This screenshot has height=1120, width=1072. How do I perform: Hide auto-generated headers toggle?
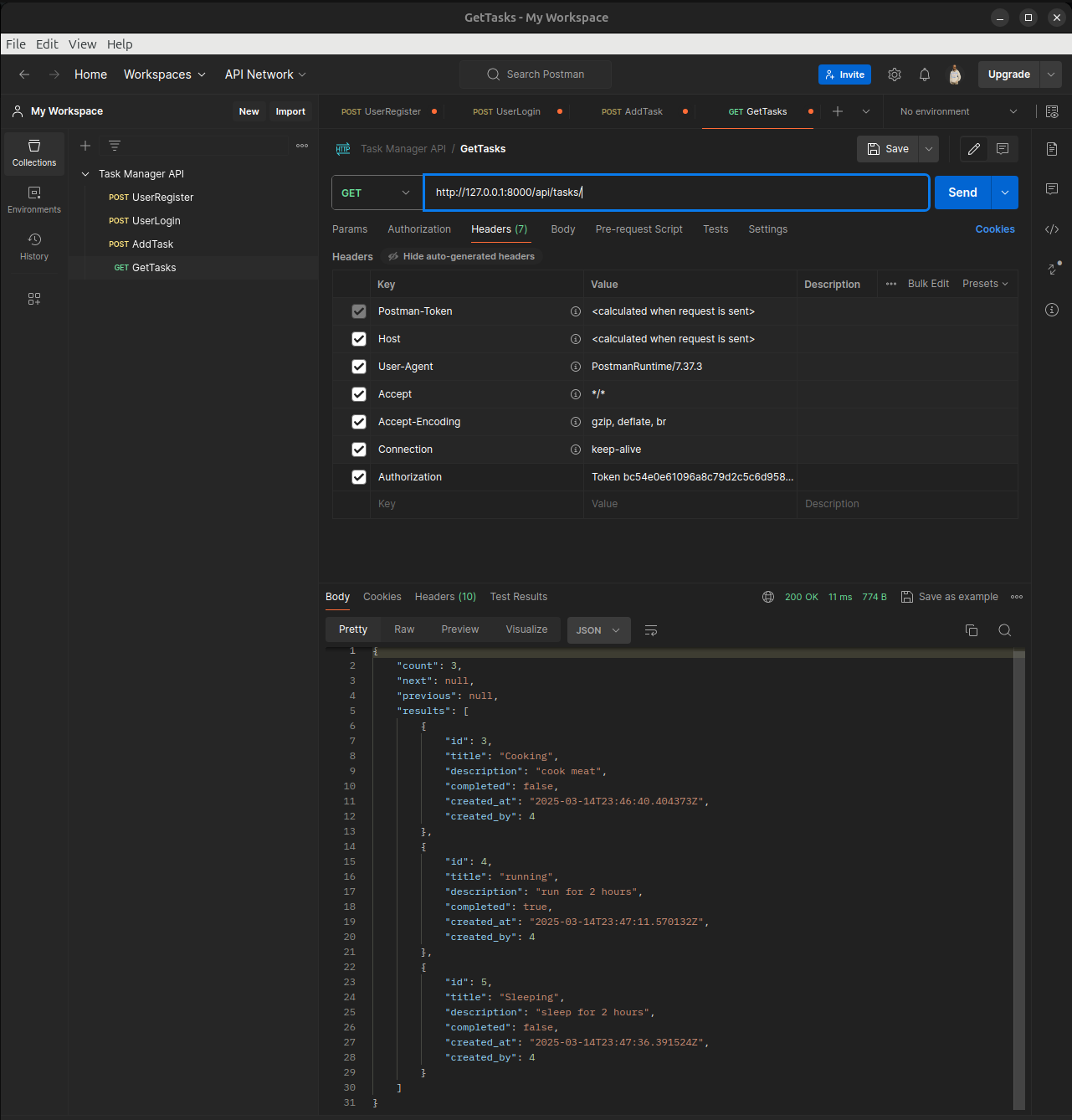(x=462, y=256)
